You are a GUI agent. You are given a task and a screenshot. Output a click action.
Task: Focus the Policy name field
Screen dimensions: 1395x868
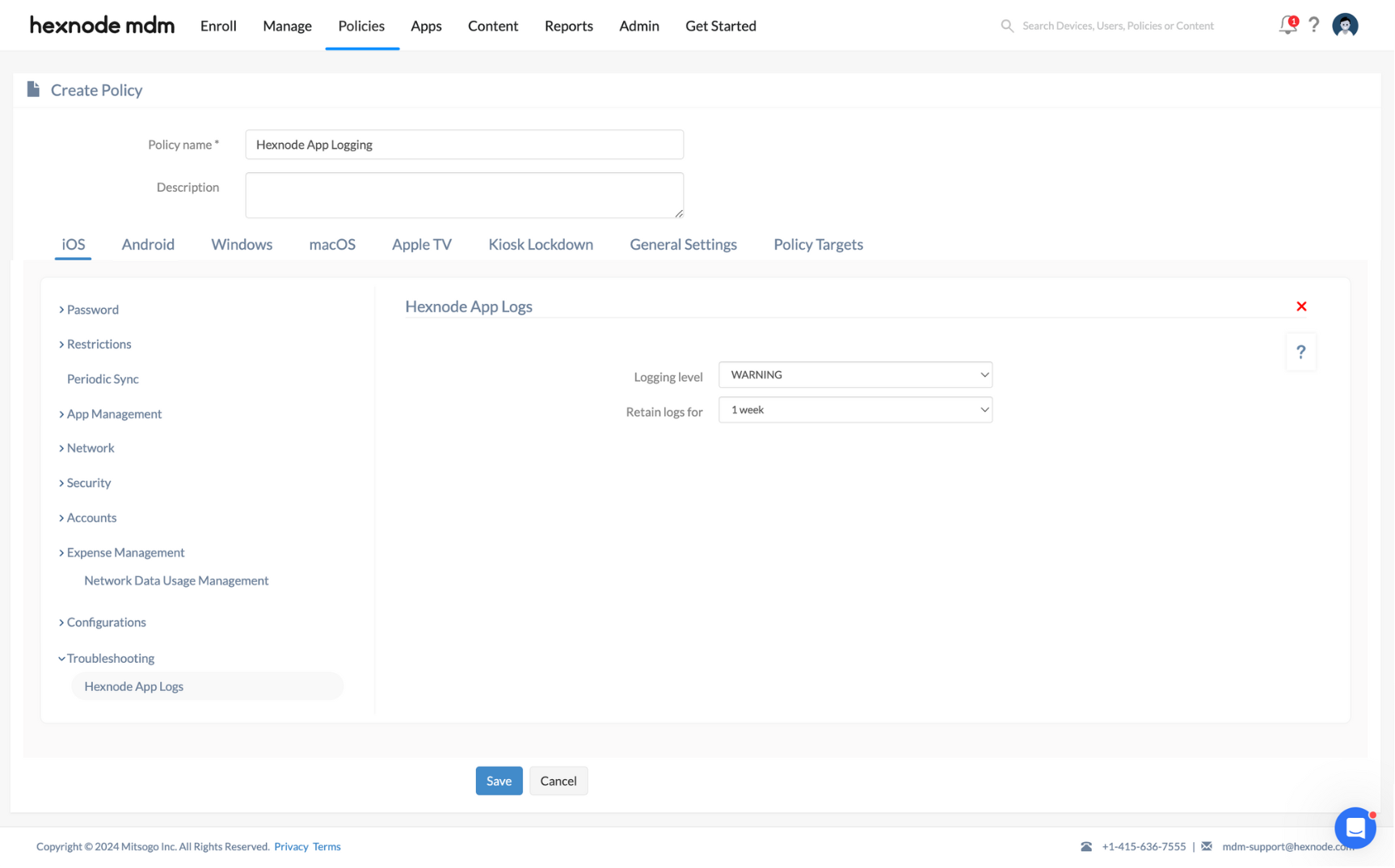coord(465,145)
